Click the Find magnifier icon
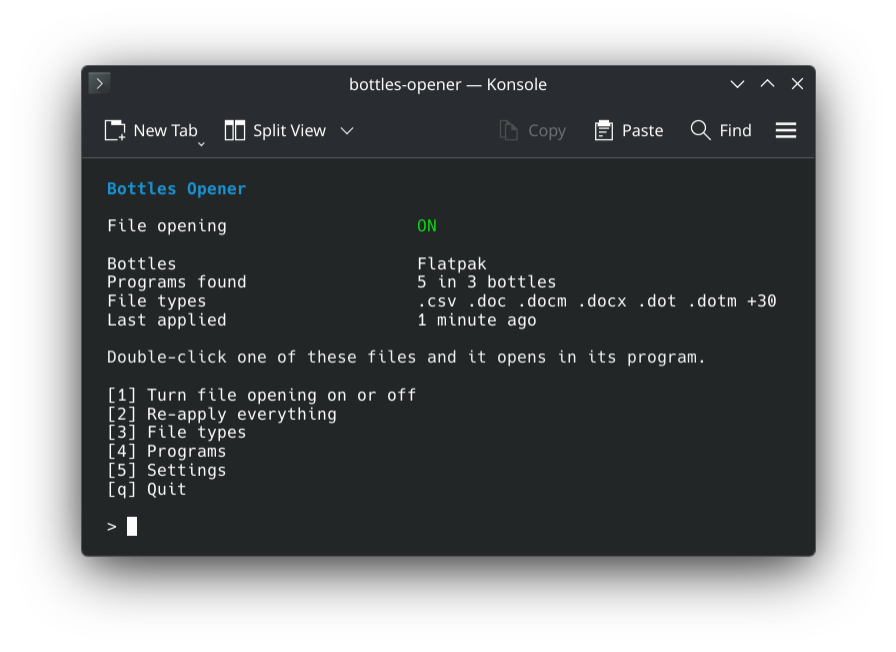Screen dimensions: 896x652 point(701,130)
